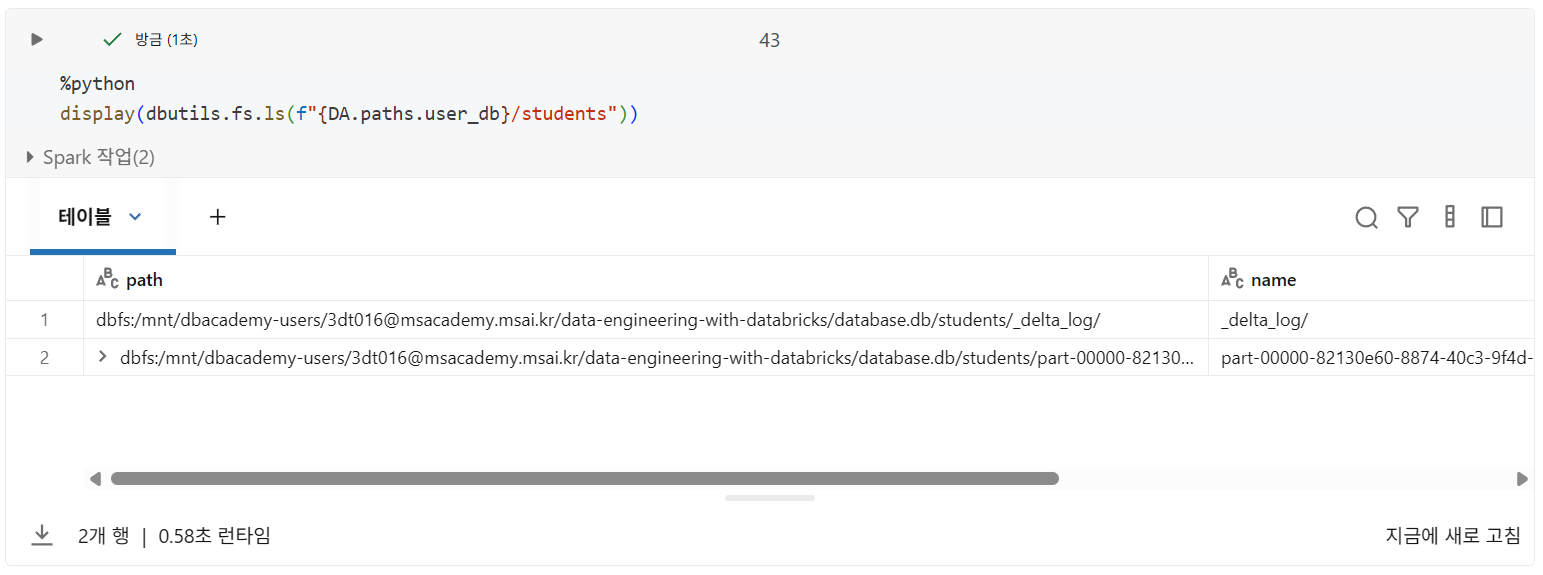Image resolution: width=1543 pixels, height=575 pixels.
Task: Download results with the download arrow icon
Action: (41, 536)
